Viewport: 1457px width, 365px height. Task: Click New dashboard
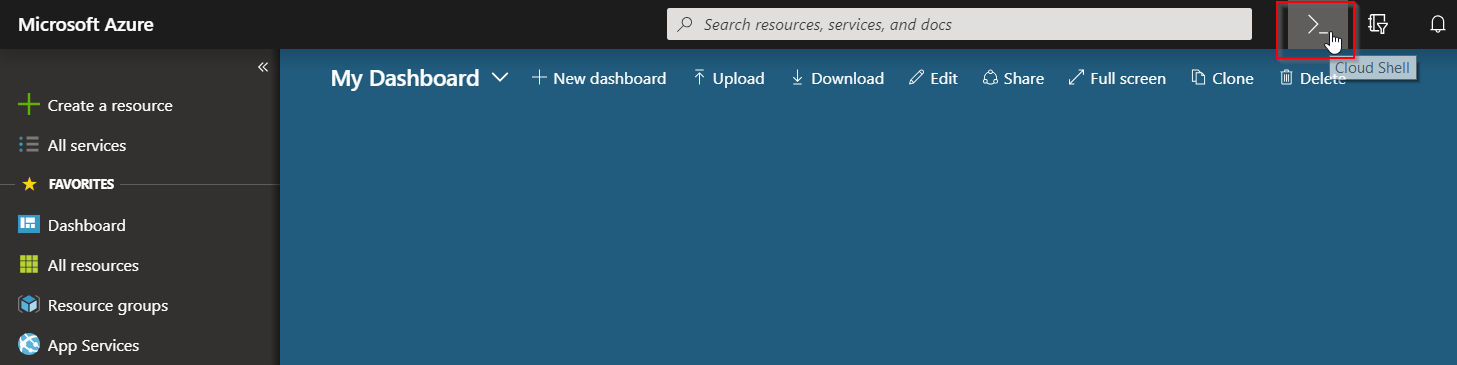coord(598,78)
